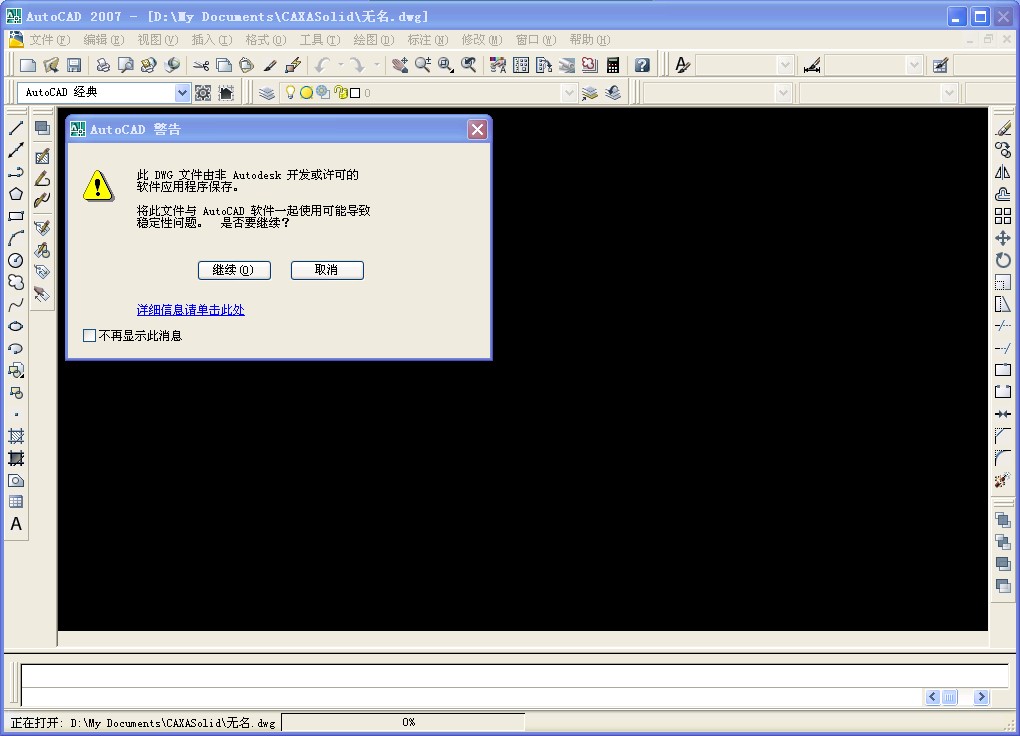Expand the dimension style dropdown

click(x=913, y=65)
